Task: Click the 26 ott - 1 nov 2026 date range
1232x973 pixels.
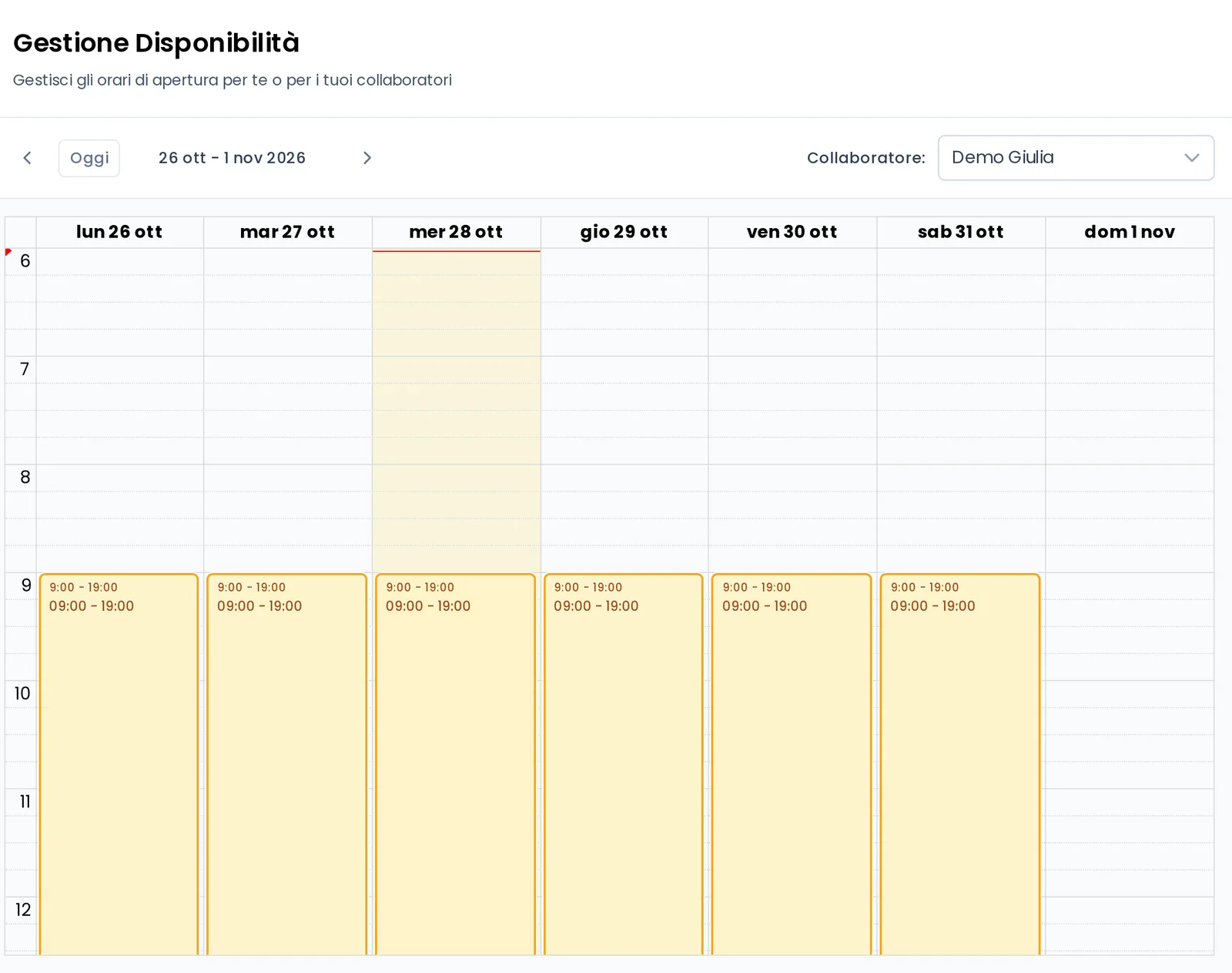Action: [232, 158]
